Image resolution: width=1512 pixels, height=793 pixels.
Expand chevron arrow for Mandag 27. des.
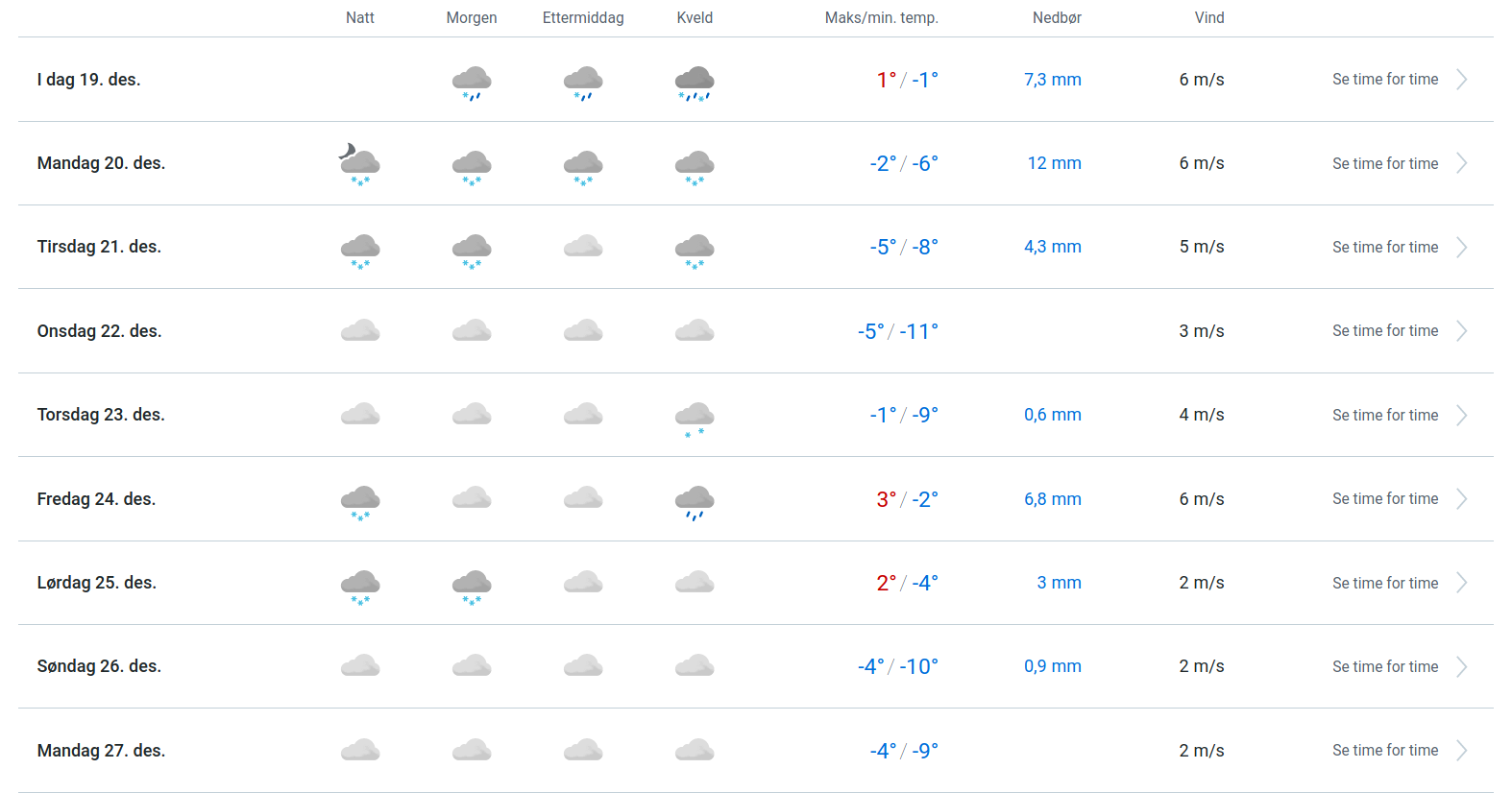[x=1461, y=751]
